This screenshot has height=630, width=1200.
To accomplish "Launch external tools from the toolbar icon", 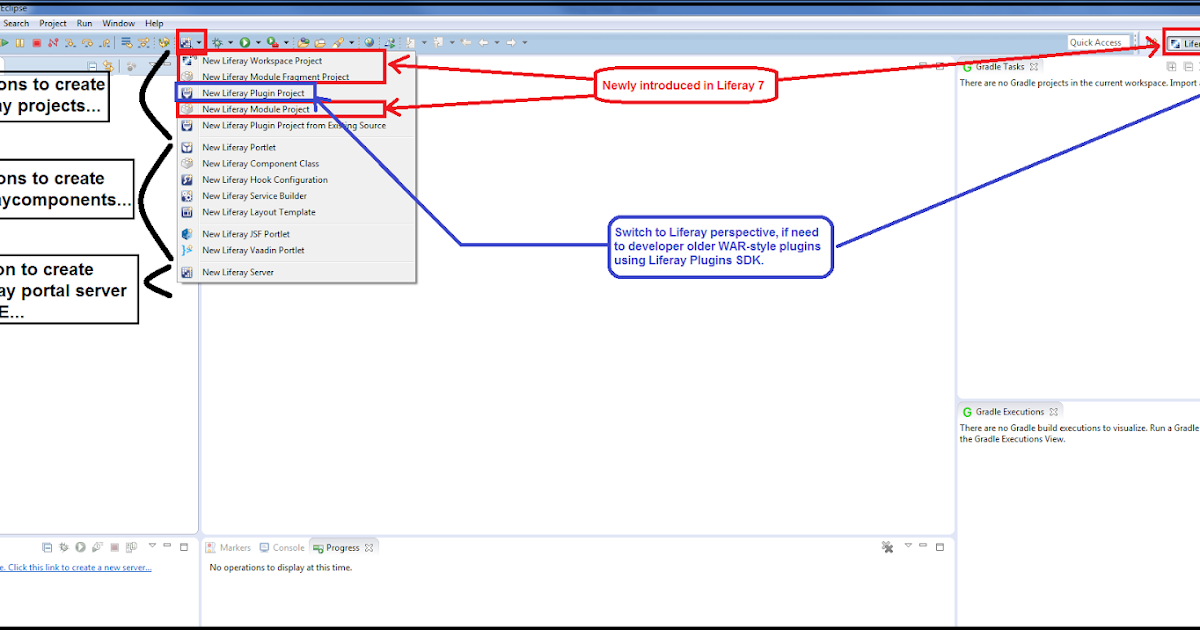I will click(272, 42).
